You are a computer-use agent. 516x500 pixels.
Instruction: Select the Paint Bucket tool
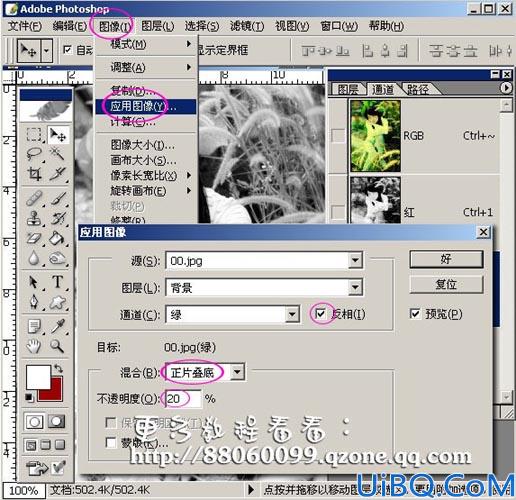[57, 239]
